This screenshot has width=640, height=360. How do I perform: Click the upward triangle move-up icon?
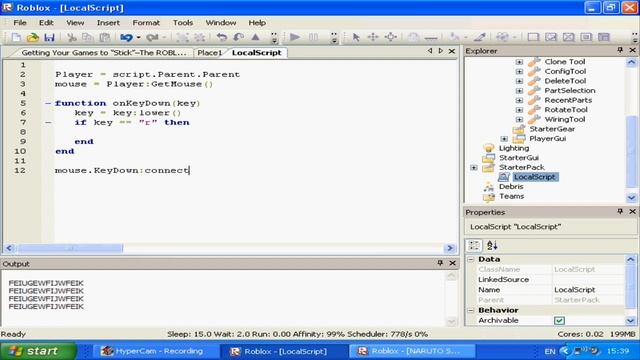tap(256, 38)
